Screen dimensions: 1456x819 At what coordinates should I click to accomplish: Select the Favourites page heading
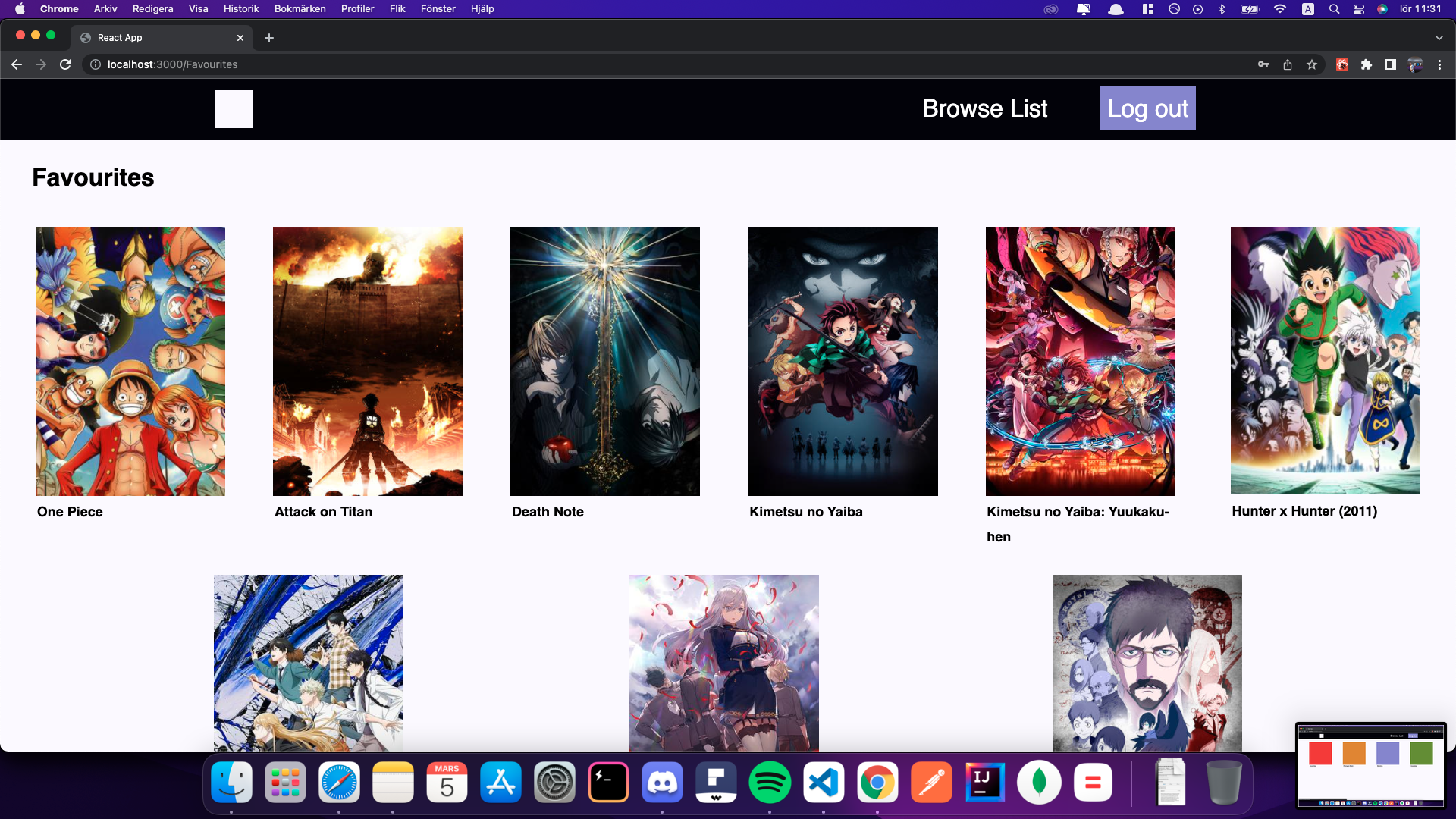93,177
